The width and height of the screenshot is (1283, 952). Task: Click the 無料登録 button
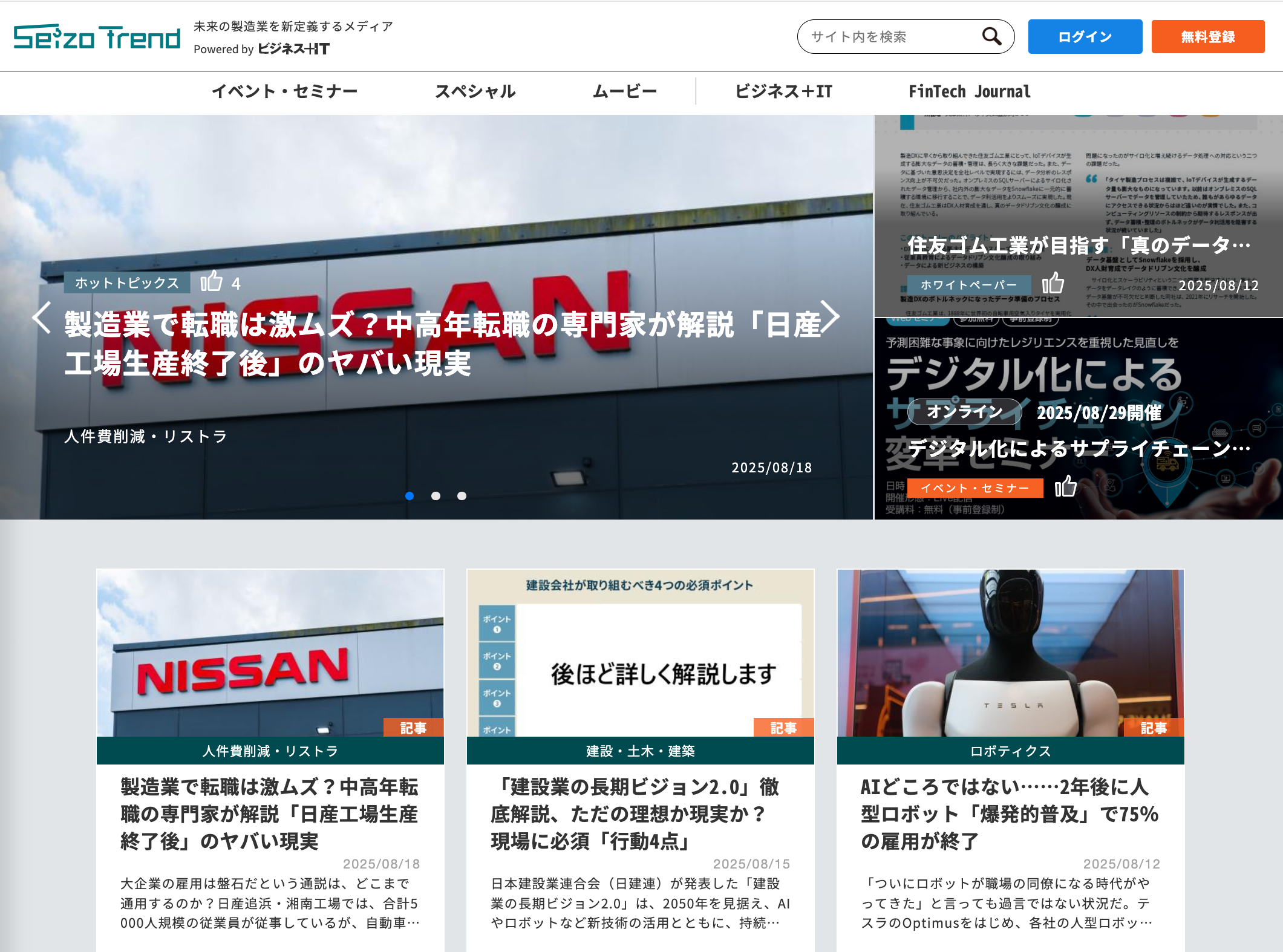click(x=1208, y=37)
